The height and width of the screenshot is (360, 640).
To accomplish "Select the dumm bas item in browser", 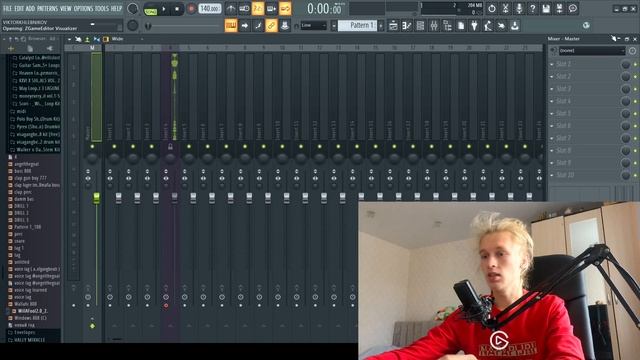I will coord(24,199).
